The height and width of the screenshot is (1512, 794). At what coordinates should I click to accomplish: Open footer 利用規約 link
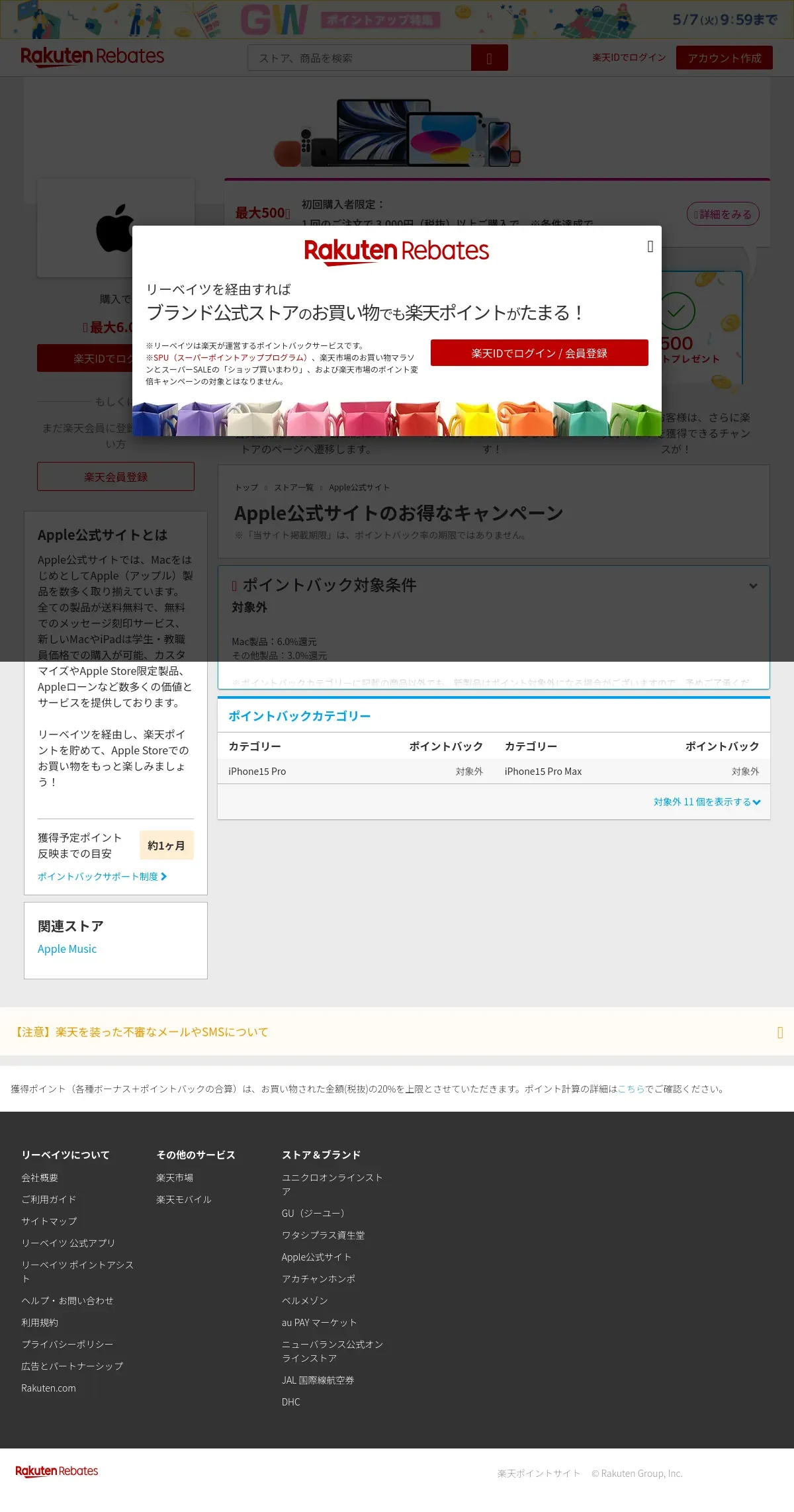tap(40, 1323)
